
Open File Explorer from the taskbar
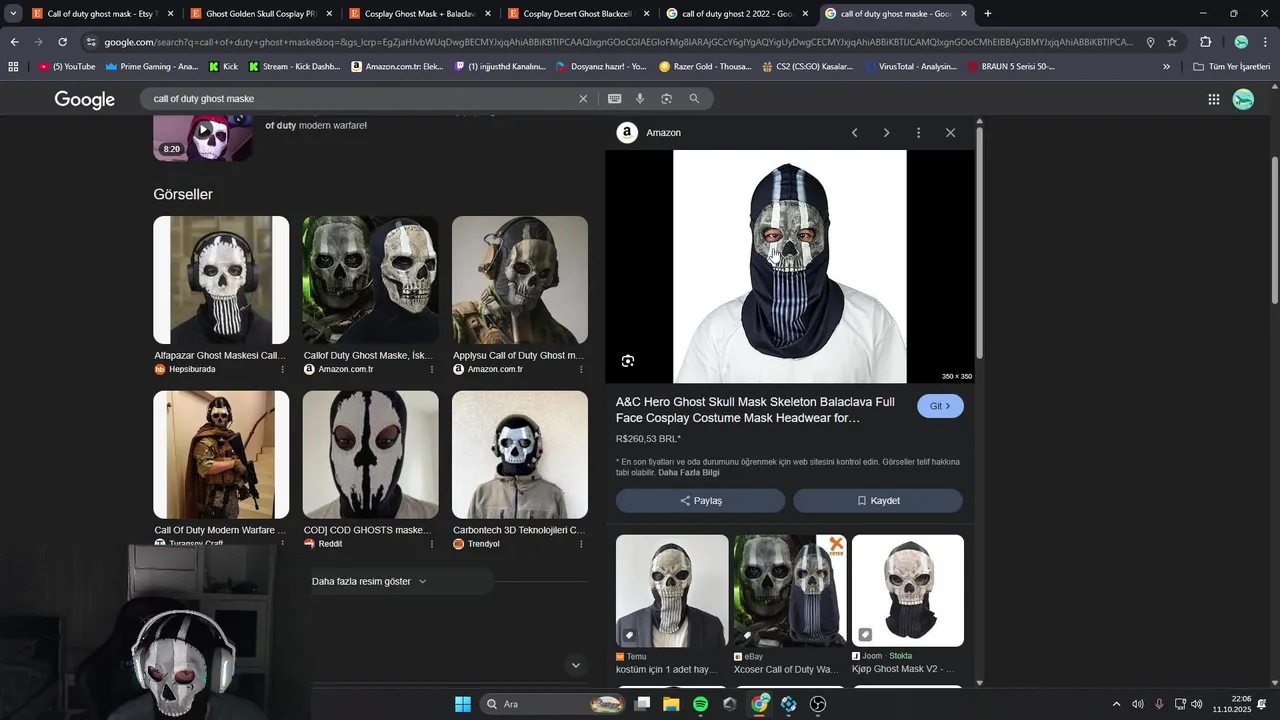pyautogui.click(x=671, y=704)
